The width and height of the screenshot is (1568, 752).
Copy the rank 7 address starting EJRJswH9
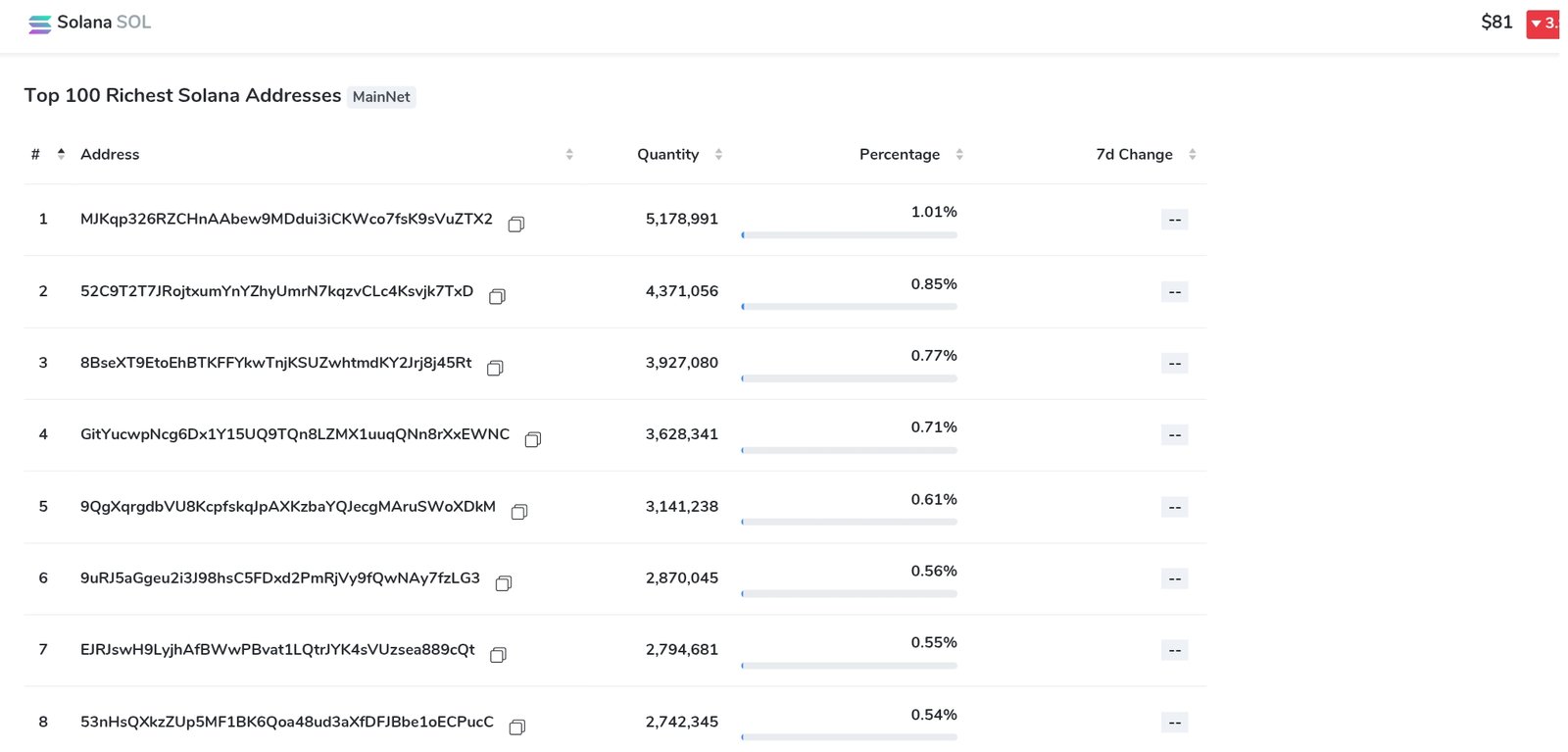tap(498, 655)
